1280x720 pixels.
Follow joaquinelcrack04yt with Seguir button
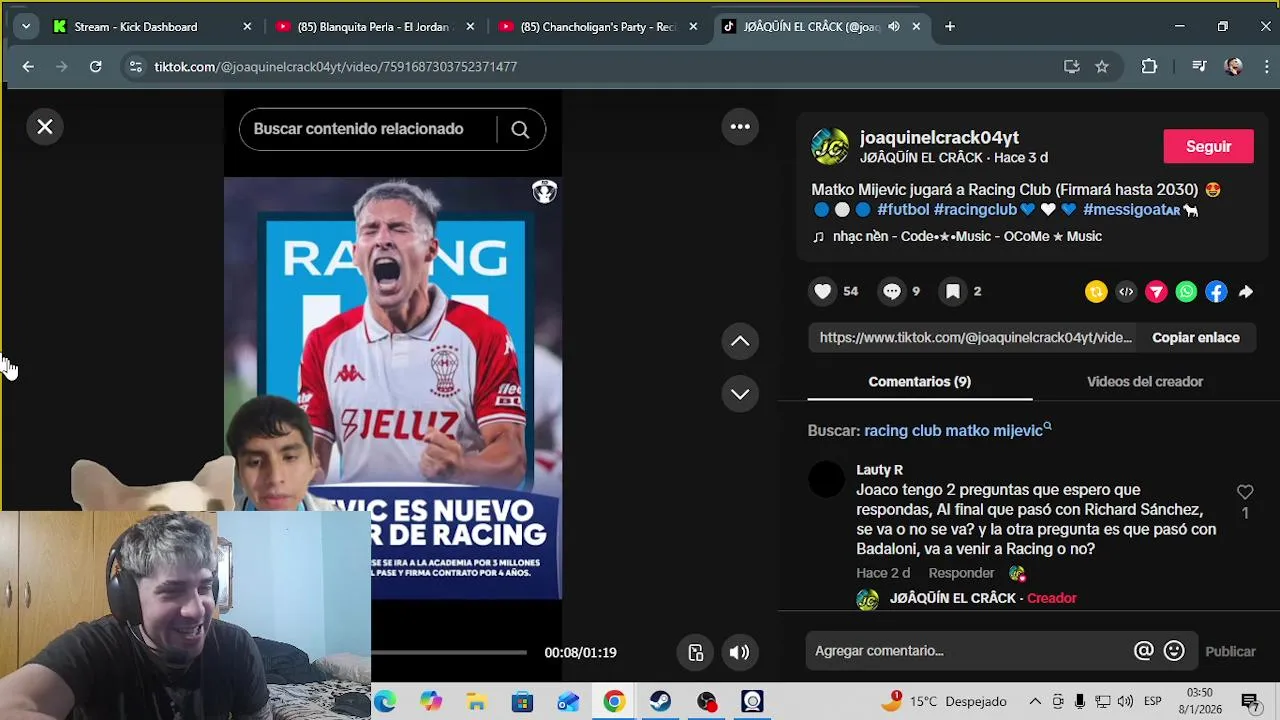(1208, 146)
